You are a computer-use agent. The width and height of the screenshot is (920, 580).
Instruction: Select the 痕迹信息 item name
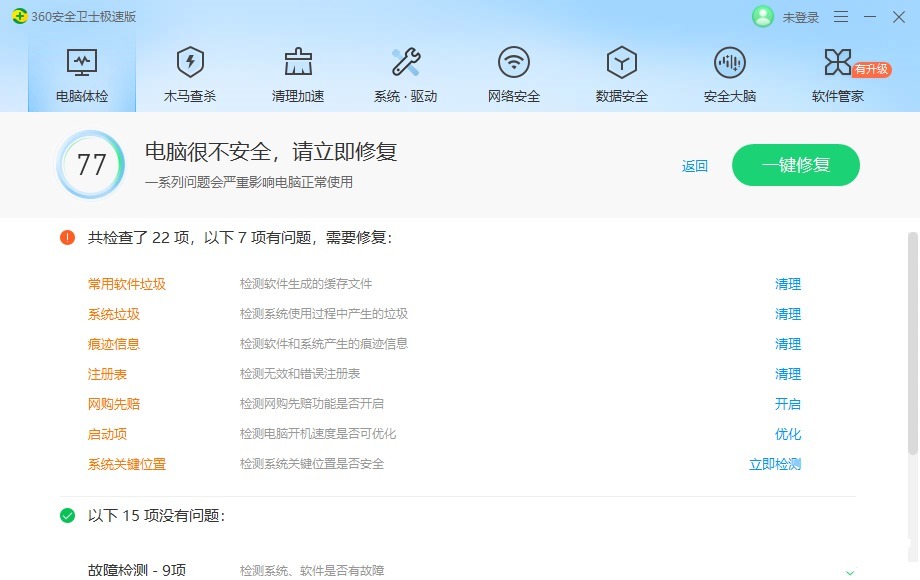click(114, 344)
